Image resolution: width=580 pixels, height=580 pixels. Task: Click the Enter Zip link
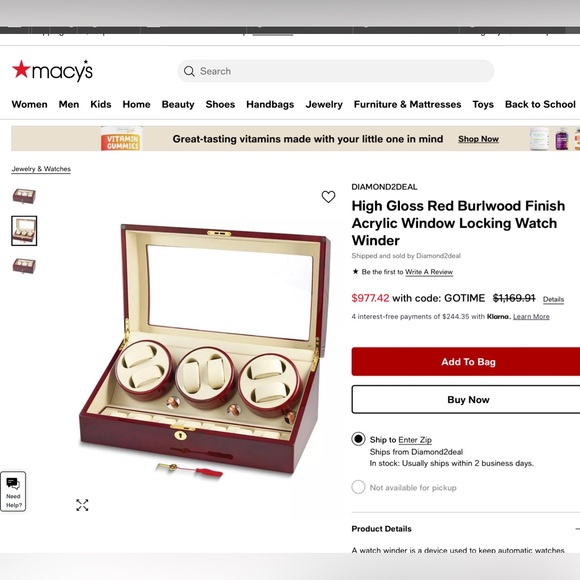(x=415, y=440)
